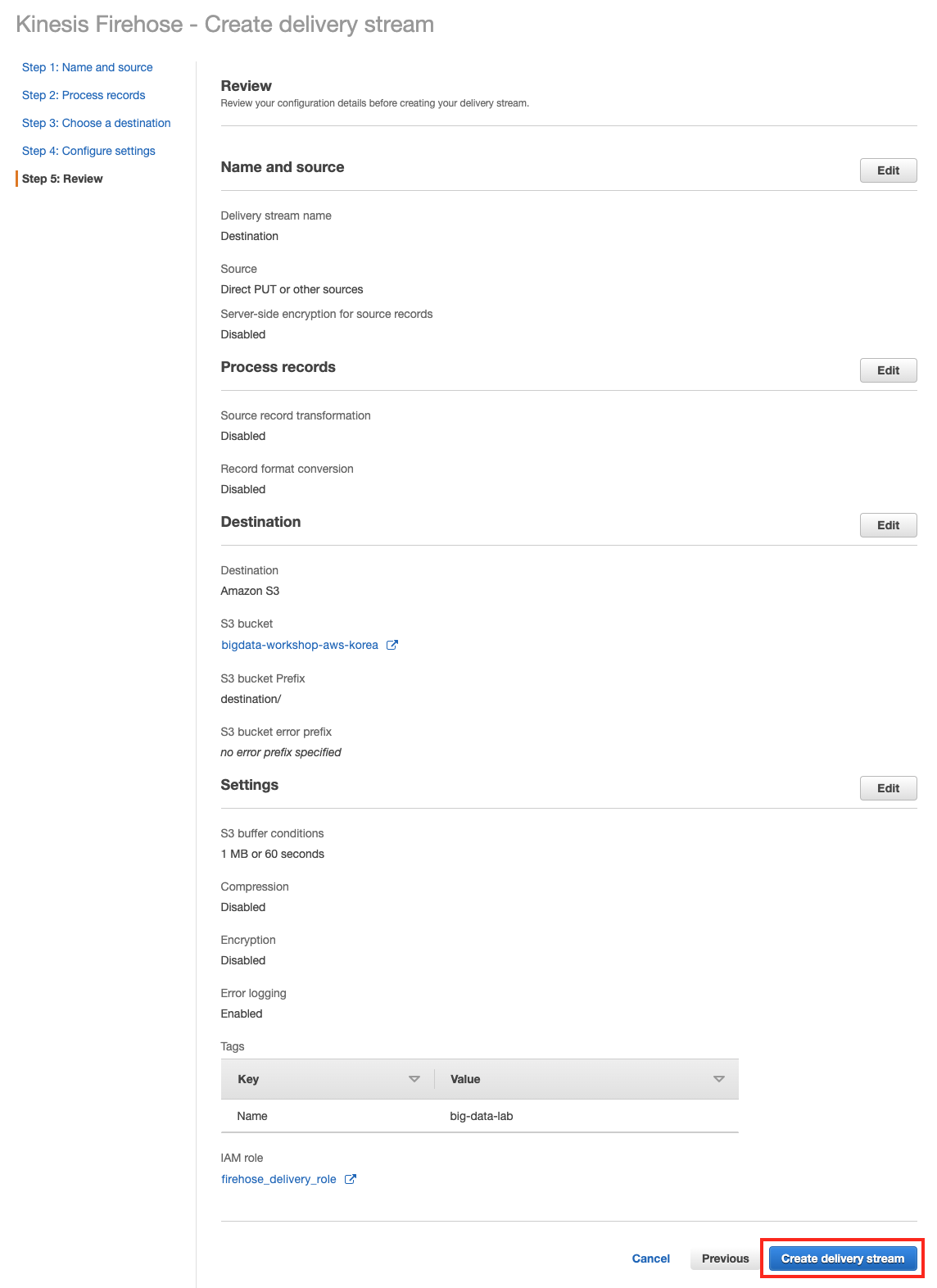
Task: Cancel the delivery stream creation
Action: pyautogui.click(x=651, y=1259)
